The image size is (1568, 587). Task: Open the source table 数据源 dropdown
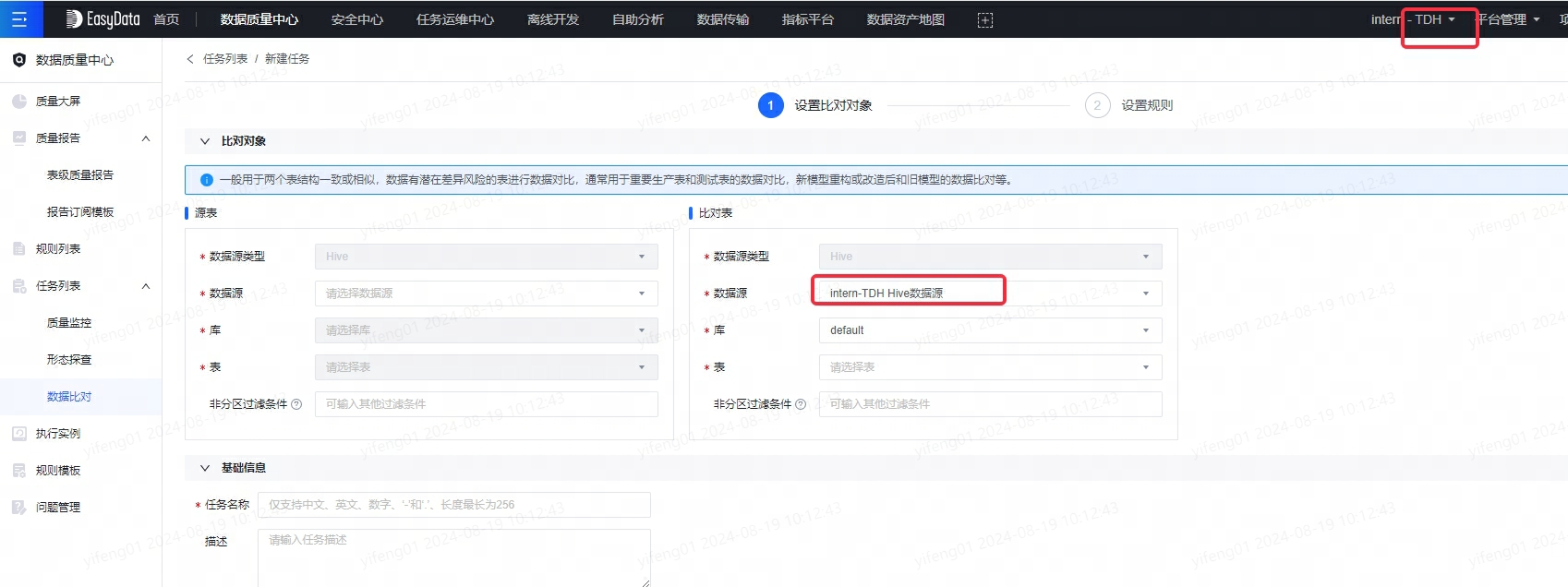[x=487, y=293]
